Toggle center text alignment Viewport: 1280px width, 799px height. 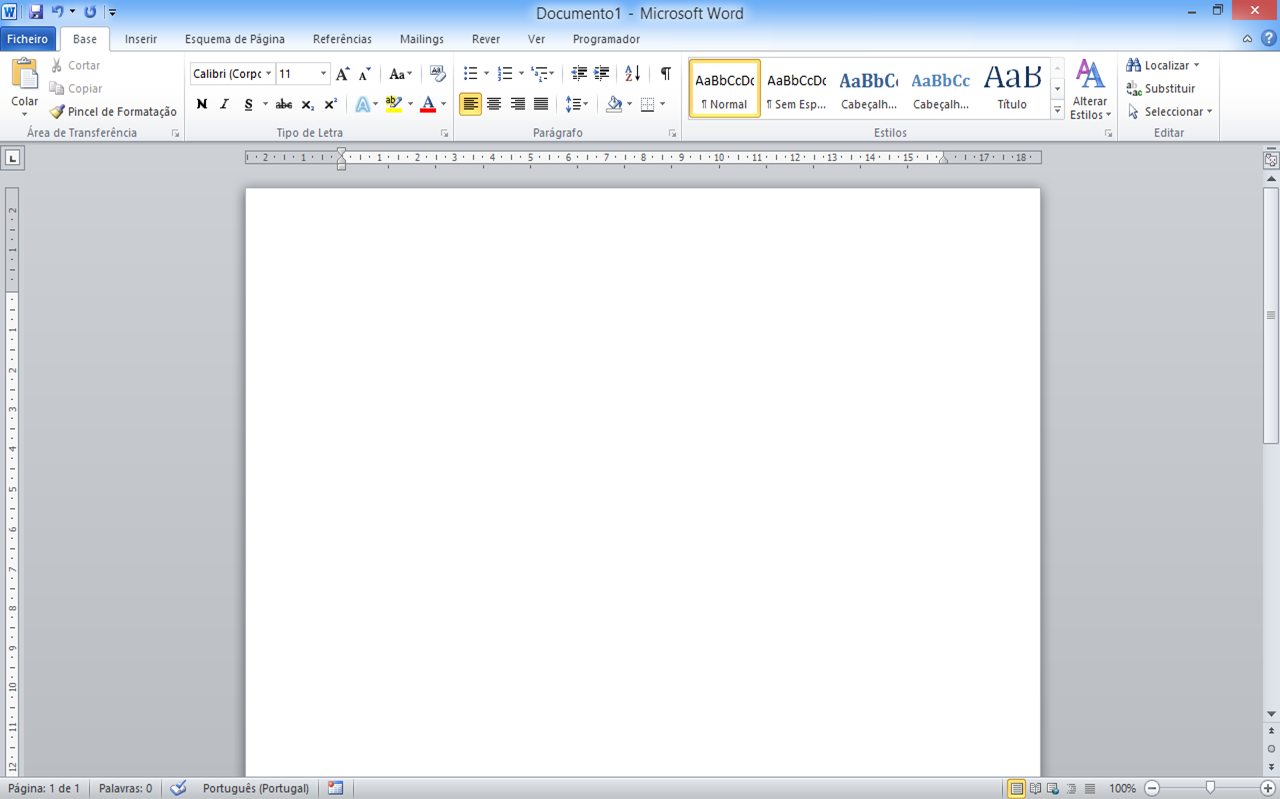click(494, 104)
